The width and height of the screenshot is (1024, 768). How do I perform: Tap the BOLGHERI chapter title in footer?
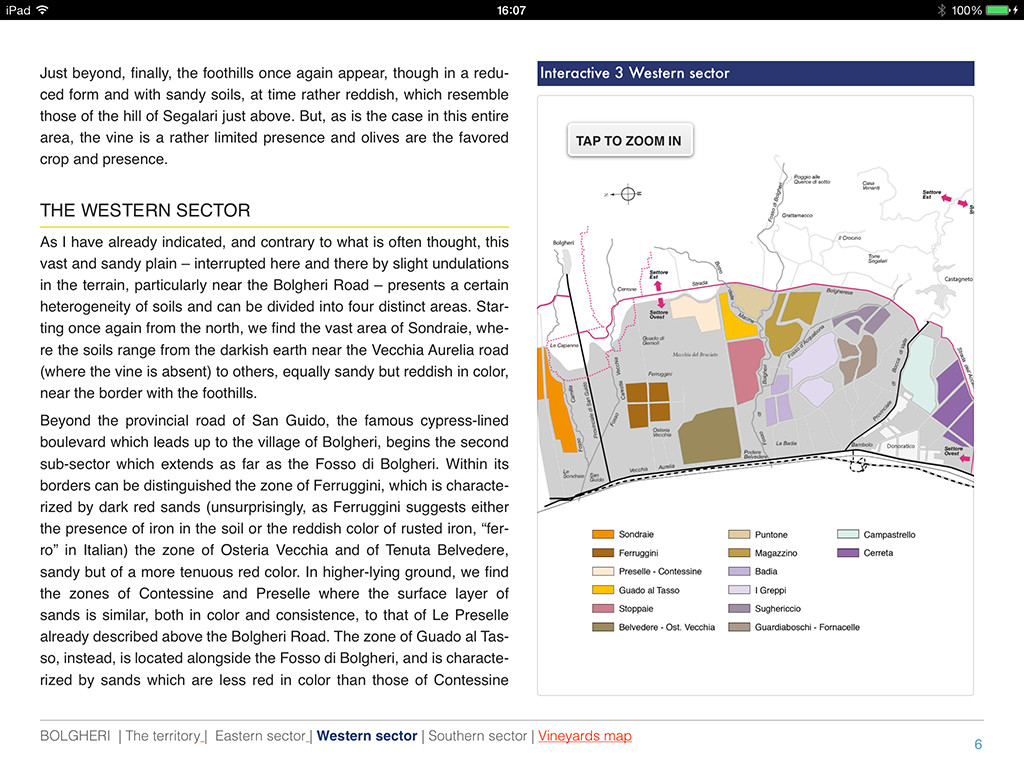coord(75,736)
